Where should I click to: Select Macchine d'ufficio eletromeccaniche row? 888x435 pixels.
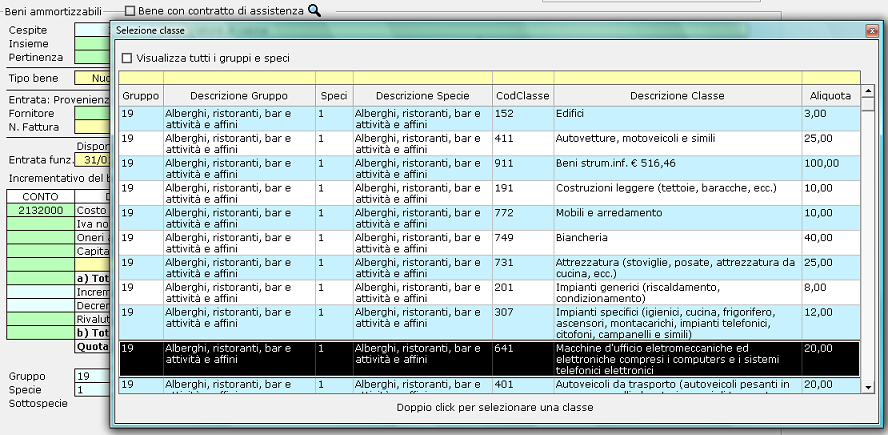[x=489, y=359]
